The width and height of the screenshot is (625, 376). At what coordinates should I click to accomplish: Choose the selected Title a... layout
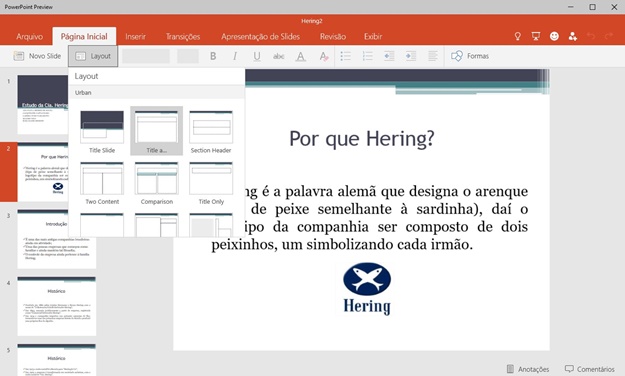click(157, 132)
